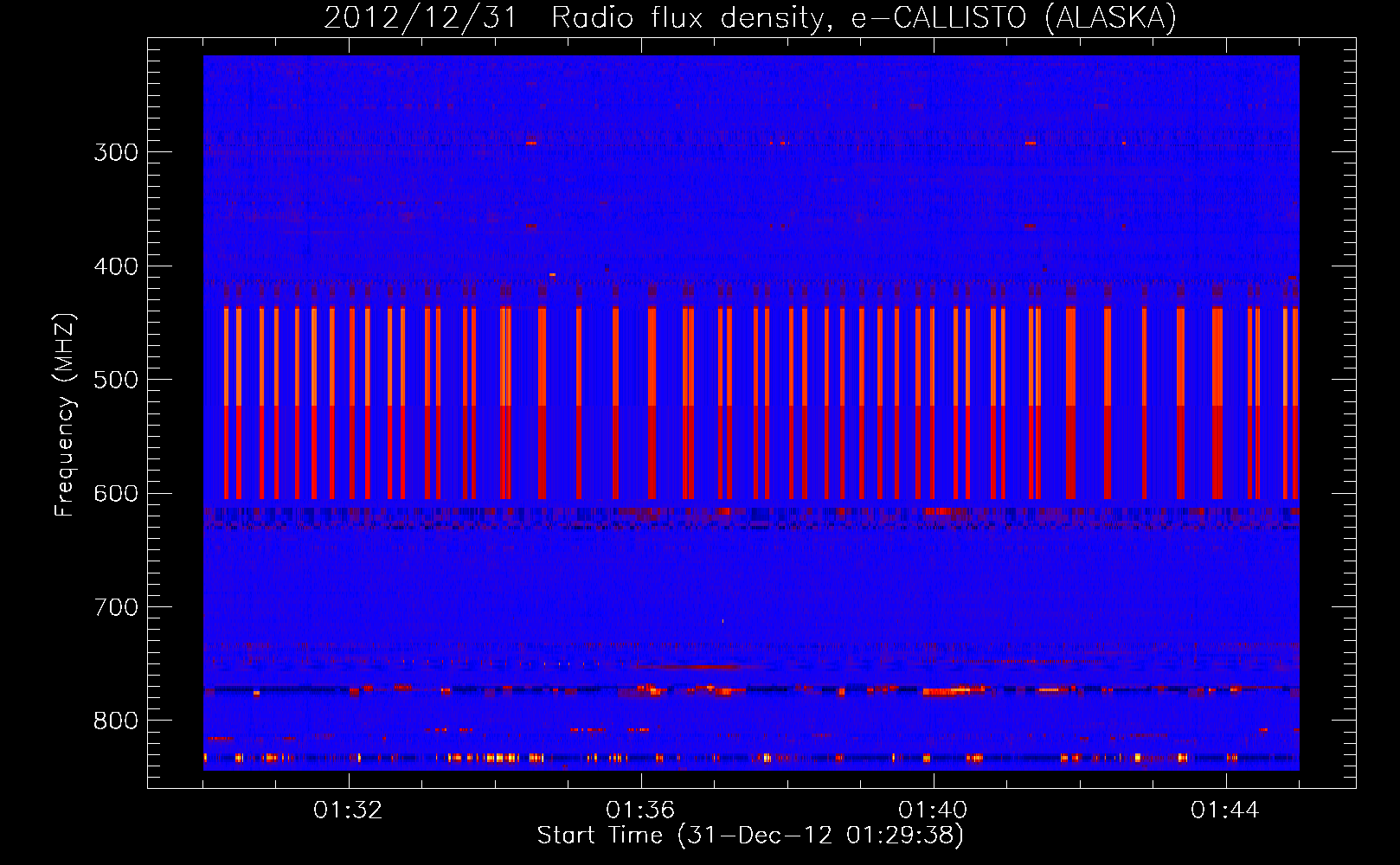Image resolution: width=1400 pixels, height=865 pixels.
Task: Click the 500 frequency tick label
Action: (116, 380)
